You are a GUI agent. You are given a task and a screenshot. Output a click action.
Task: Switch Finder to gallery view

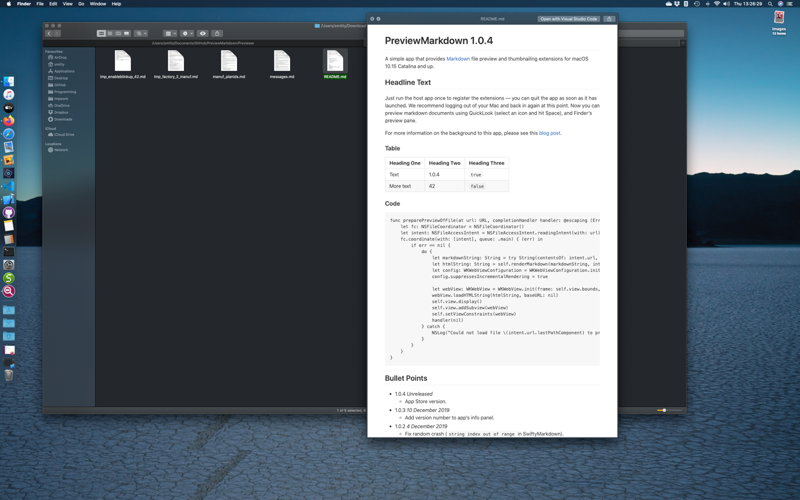click(126, 33)
